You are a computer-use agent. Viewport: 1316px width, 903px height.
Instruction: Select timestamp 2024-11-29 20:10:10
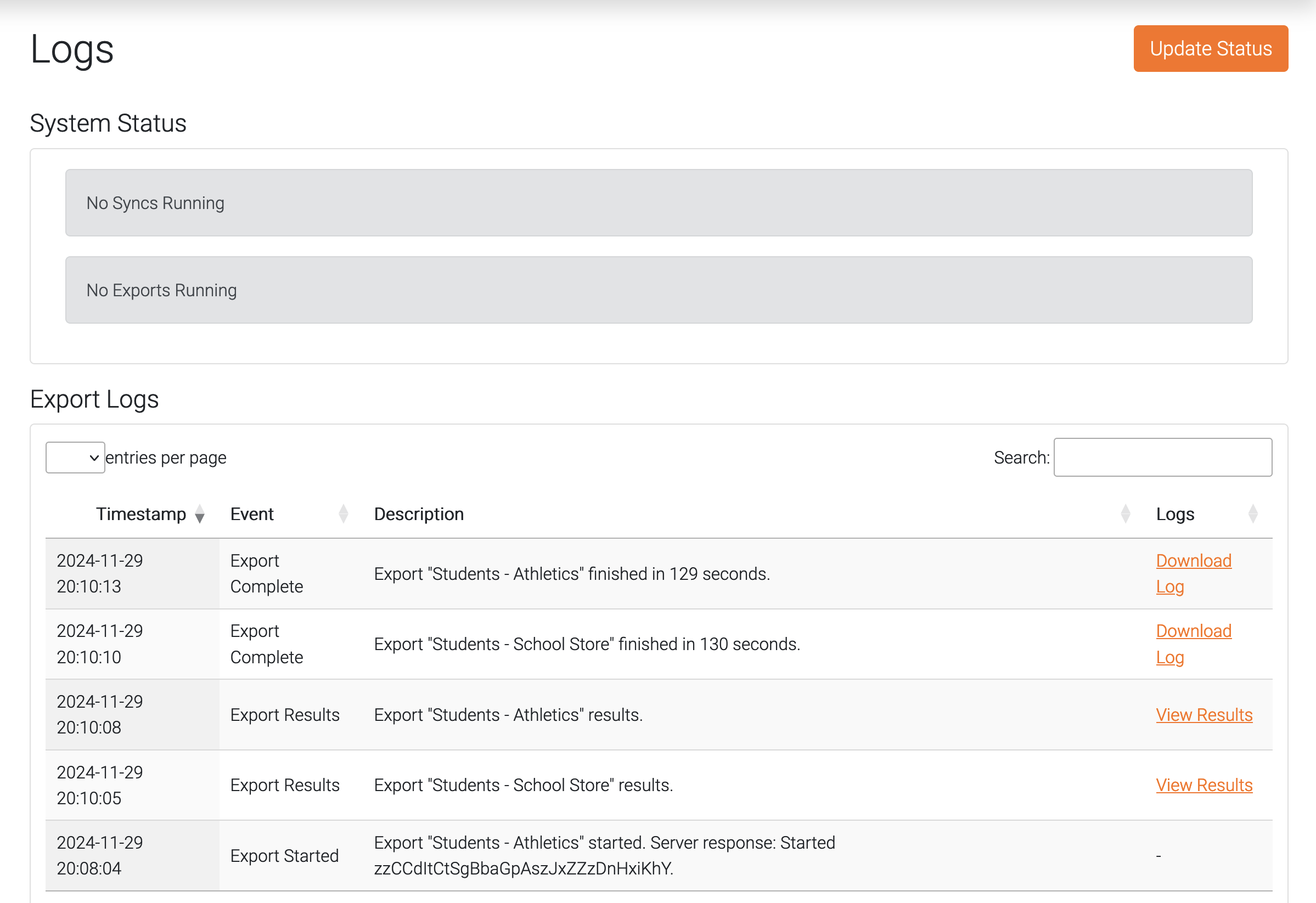[x=100, y=644]
